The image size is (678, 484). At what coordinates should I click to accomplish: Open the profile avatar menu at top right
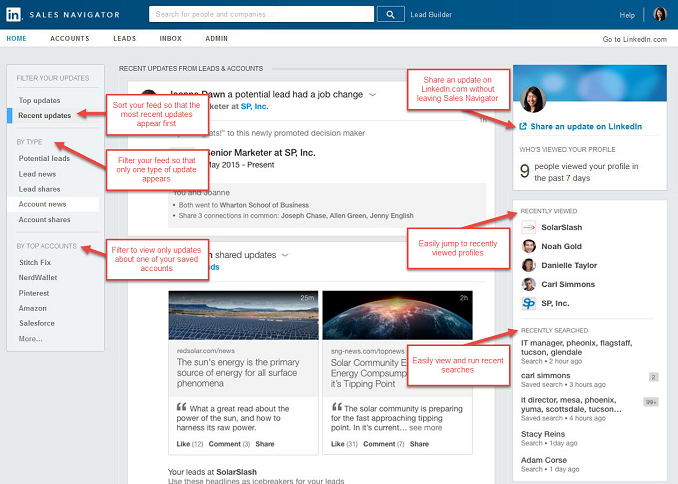(x=659, y=14)
